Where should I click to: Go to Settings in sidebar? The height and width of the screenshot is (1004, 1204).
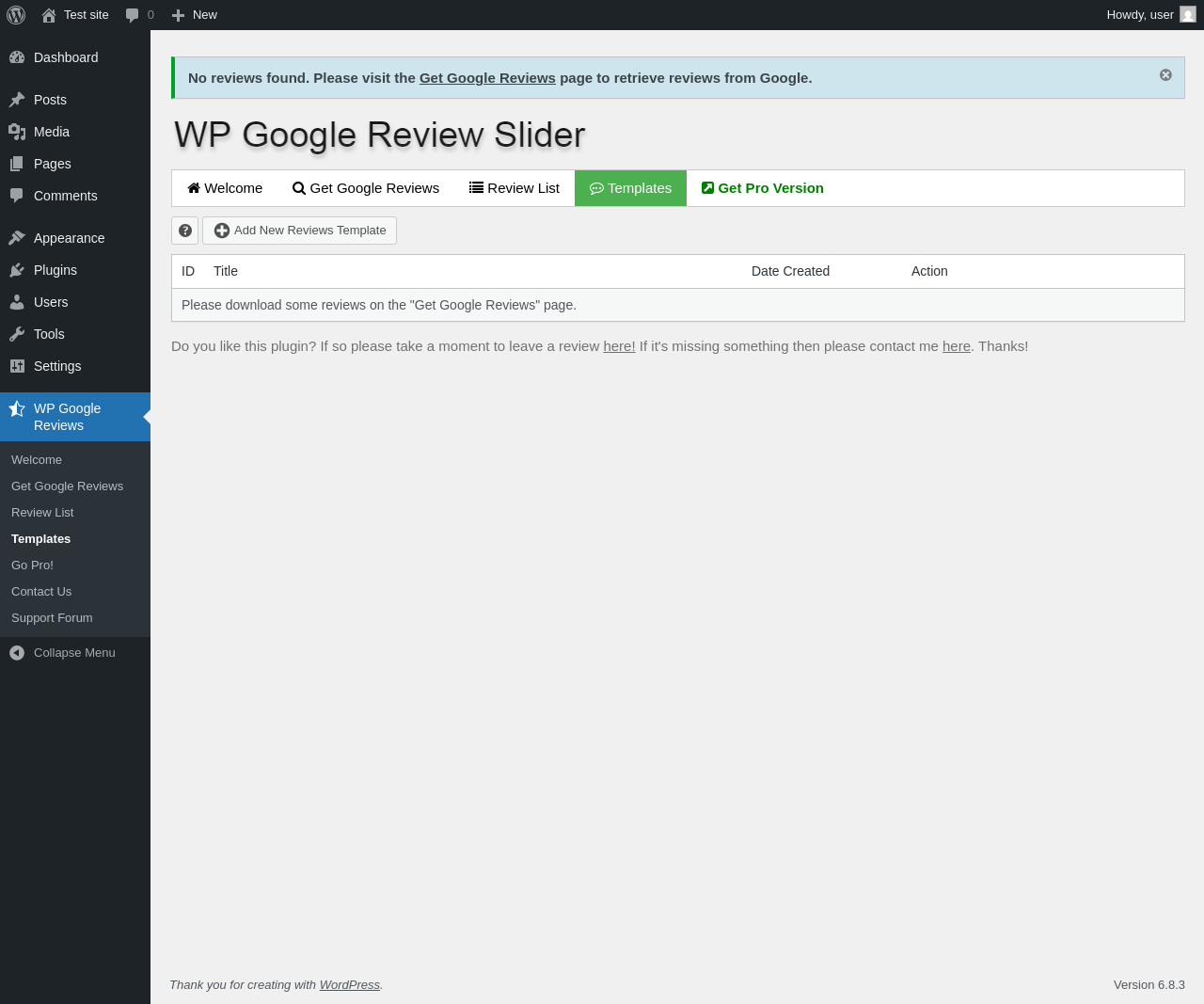(x=57, y=366)
